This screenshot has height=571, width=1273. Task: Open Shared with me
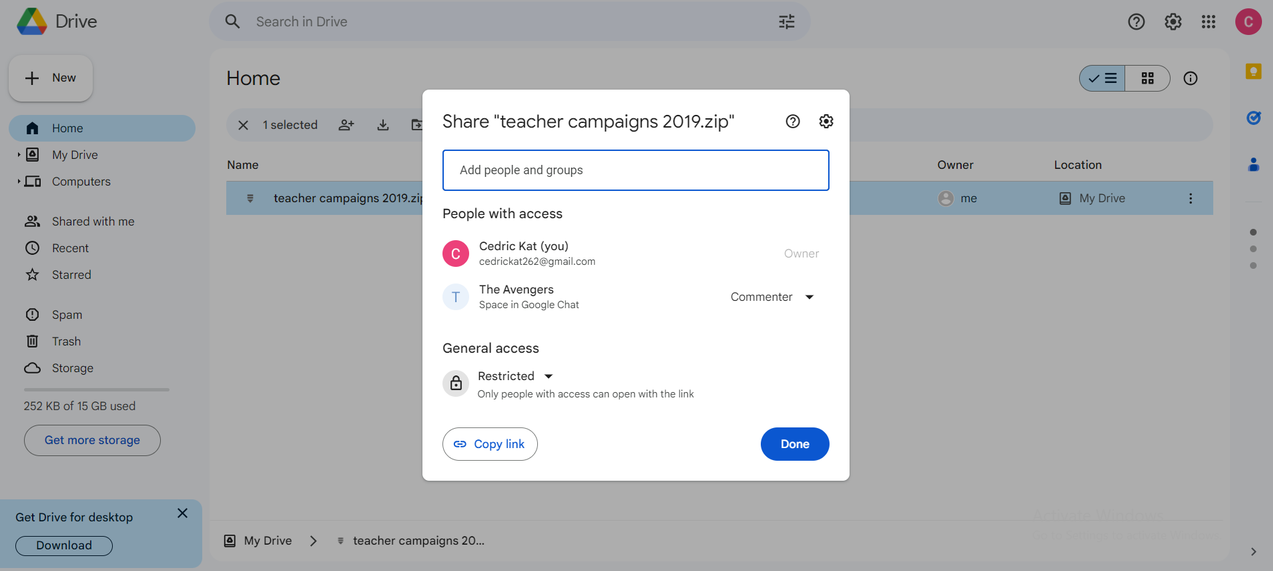93,222
